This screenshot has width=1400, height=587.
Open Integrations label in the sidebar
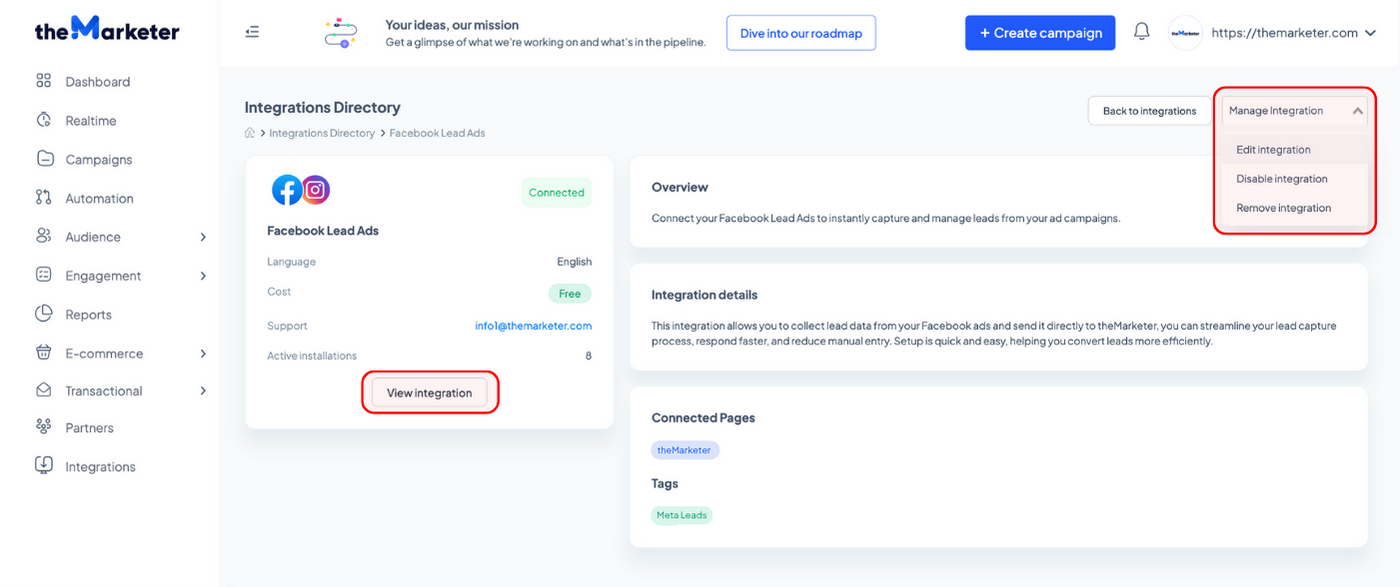pos(100,467)
